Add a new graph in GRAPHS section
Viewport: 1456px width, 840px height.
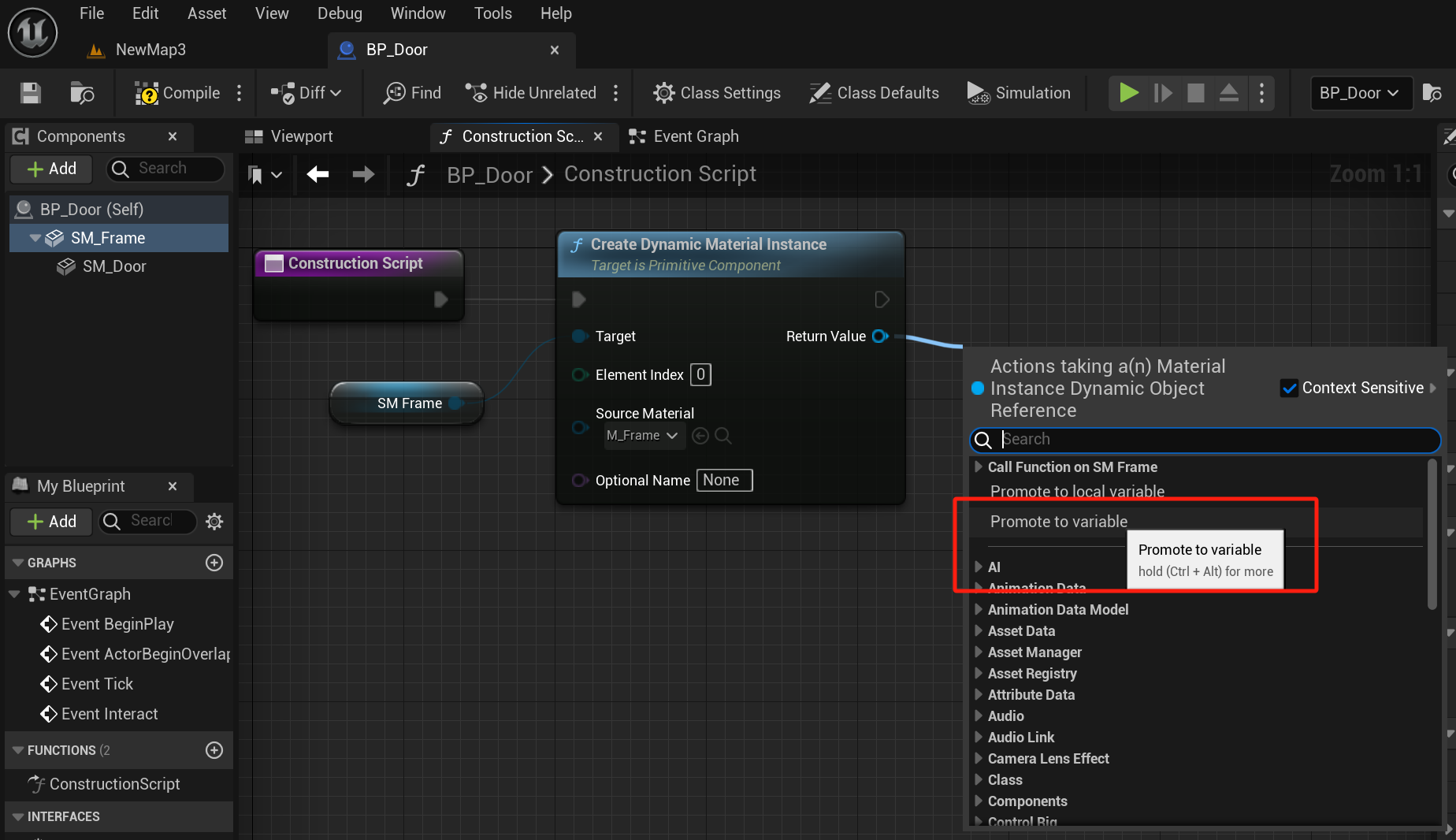tap(214, 563)
